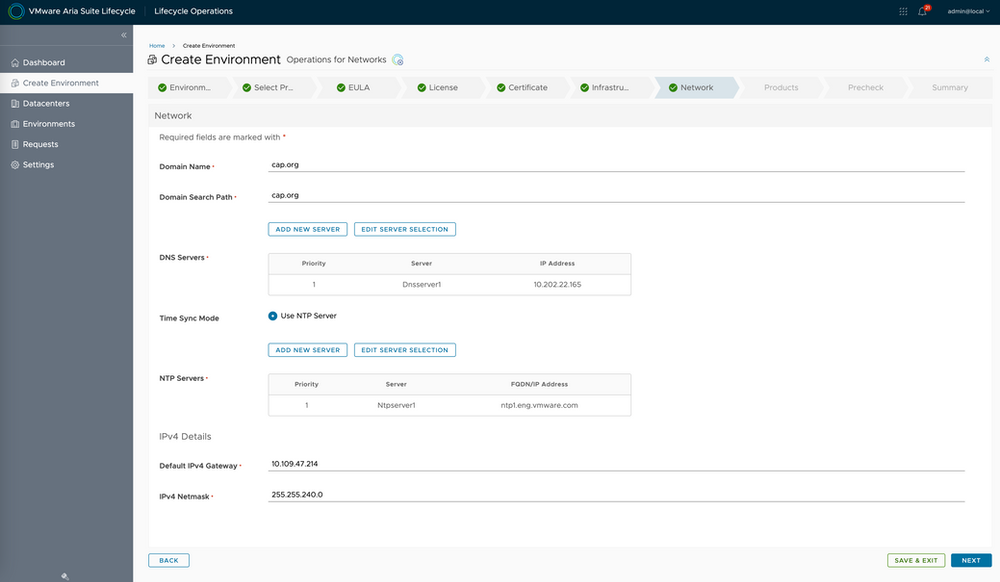Screen dimensions: 1000x582
Task: Collapse the sidebar with double-chevron icon
Action: [124, 35]
